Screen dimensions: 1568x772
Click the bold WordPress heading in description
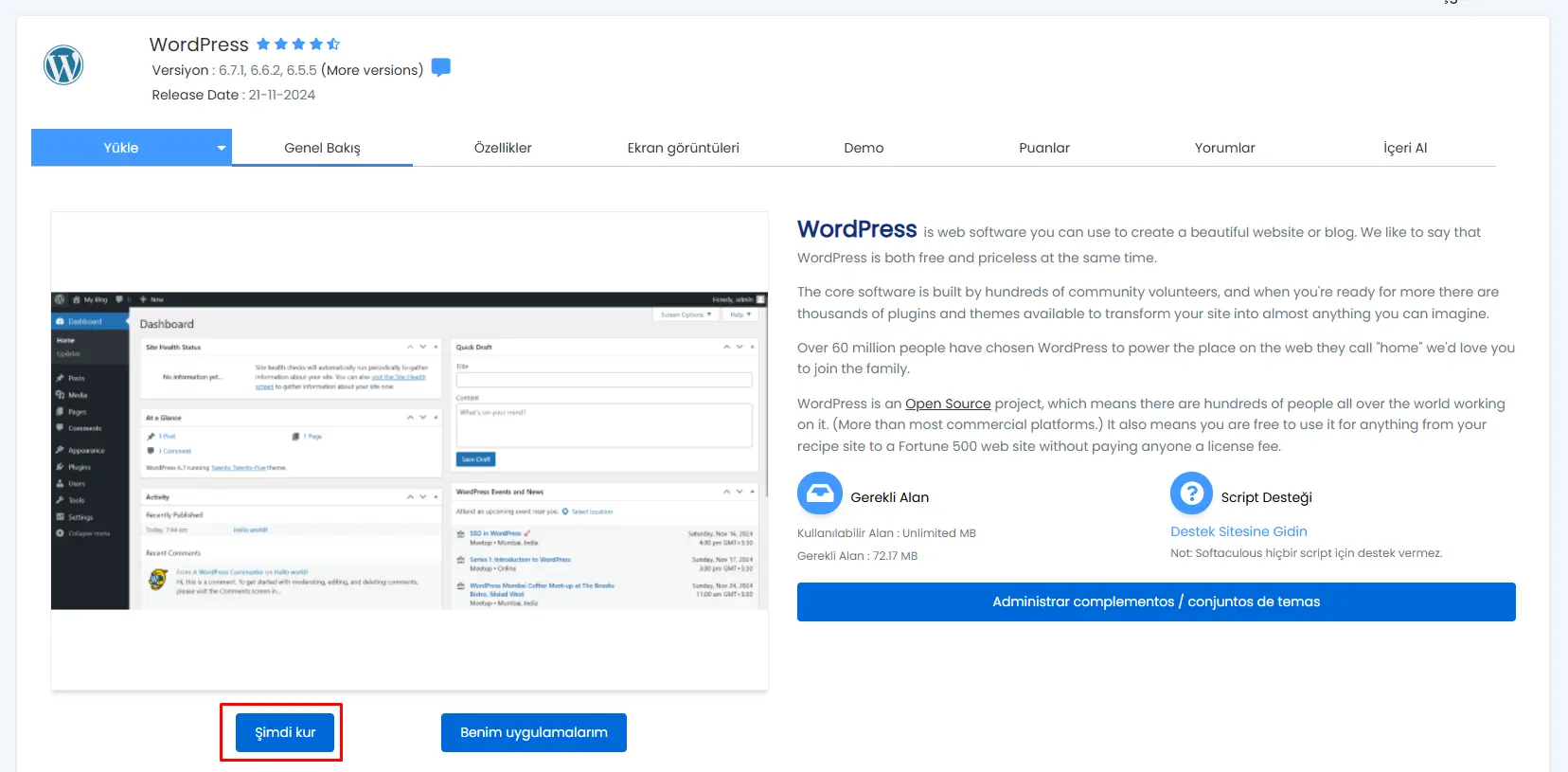click(857, 229)
